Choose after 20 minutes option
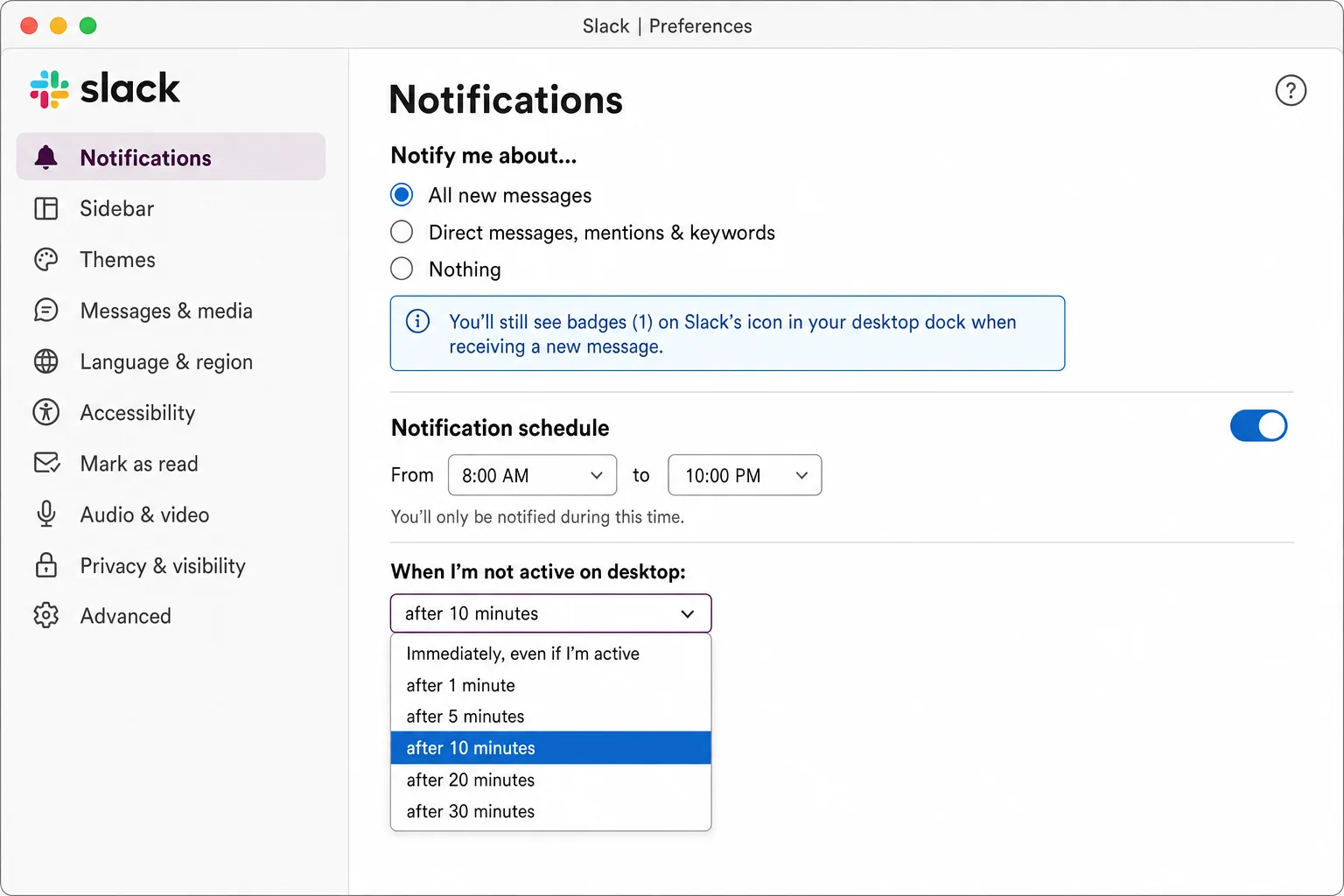The width and height of the screenshot is (1344, 896). pyautogui.click(x=550, y=780)
